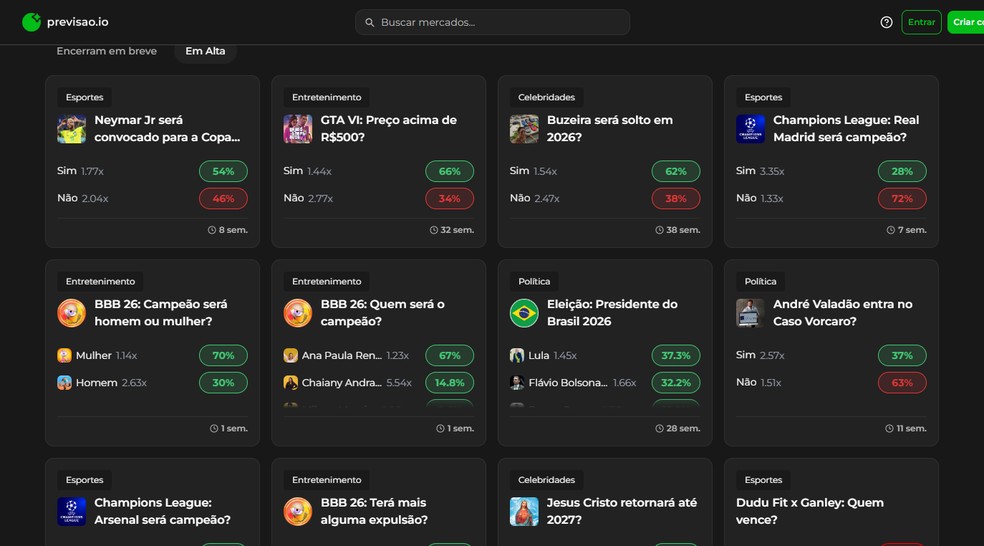Open Dudu Fit x Ganley market title
The width and height of the screenshot is (984, 546).
(810, 511)
